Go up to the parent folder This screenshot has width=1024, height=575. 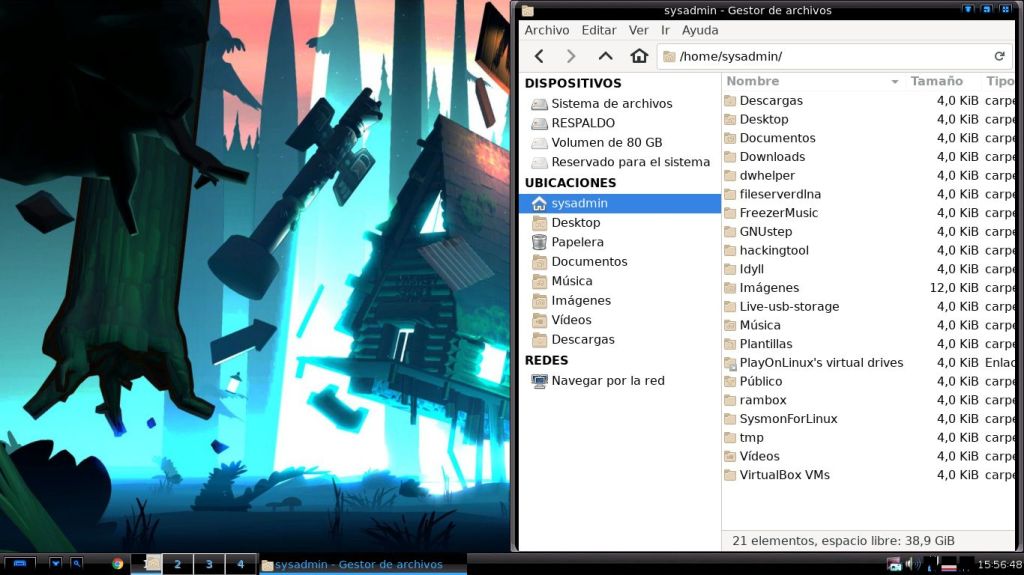point(605,56)
